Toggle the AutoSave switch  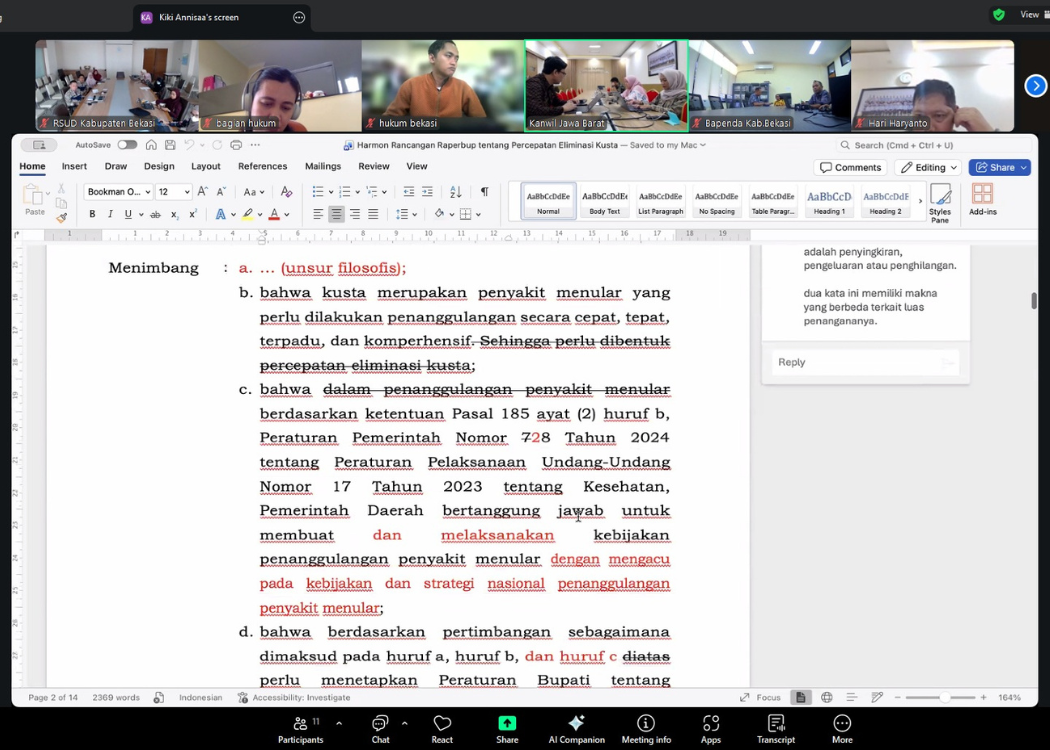tap(127, 145)
